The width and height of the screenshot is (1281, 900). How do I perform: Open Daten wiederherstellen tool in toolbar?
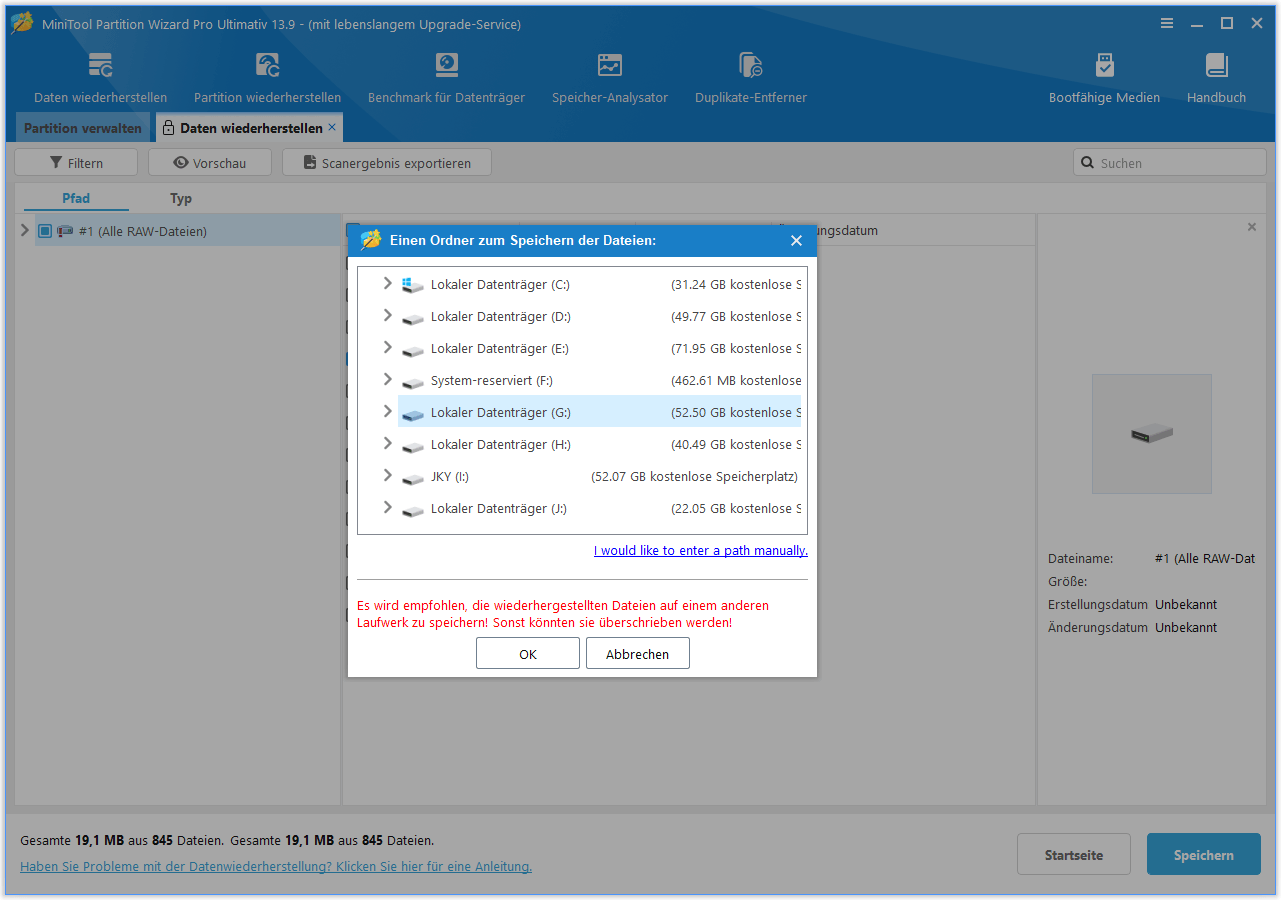(100, 78)
